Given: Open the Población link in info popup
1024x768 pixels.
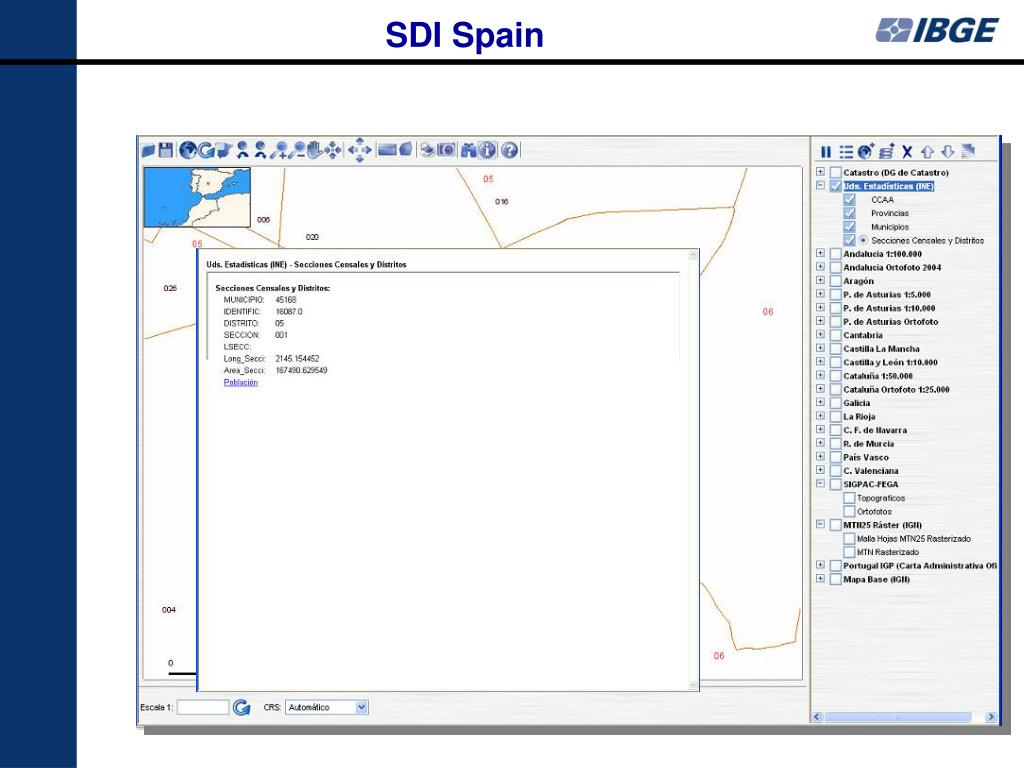Looking at the screenshot, I should pos(240,383).
